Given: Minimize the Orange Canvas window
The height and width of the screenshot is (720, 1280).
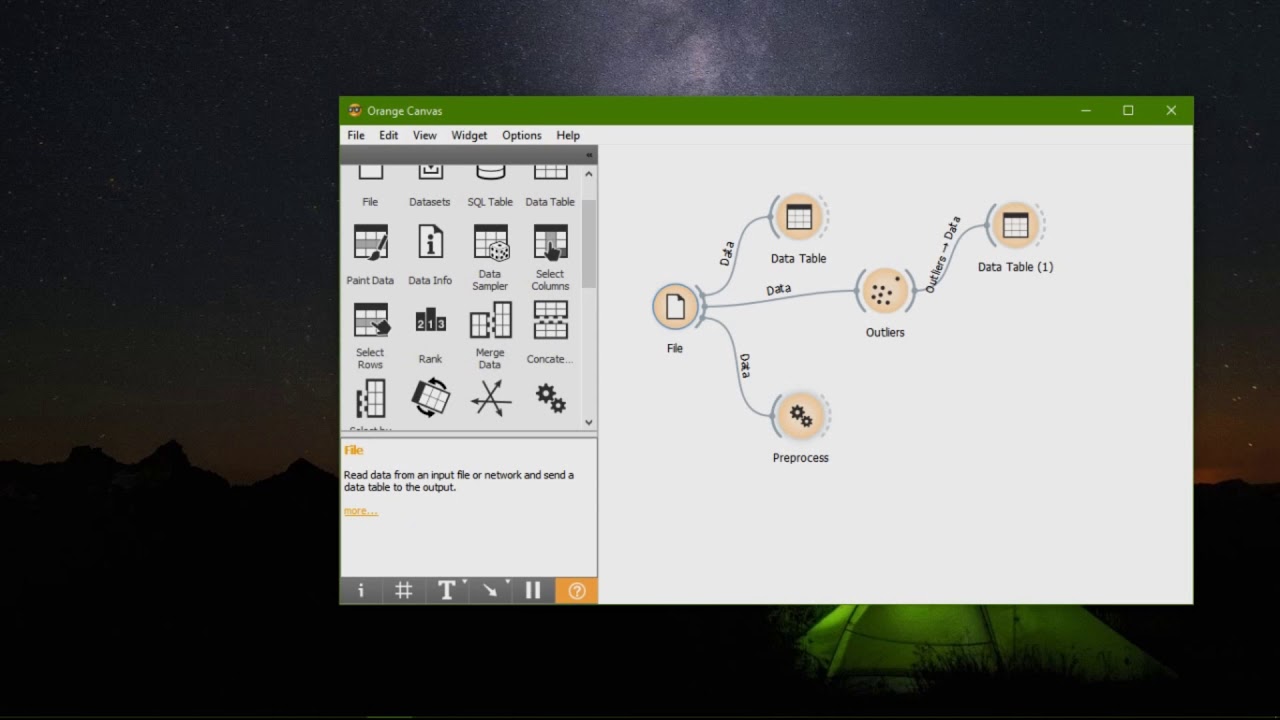Looking at the screenshot, I should (1086, 110).
